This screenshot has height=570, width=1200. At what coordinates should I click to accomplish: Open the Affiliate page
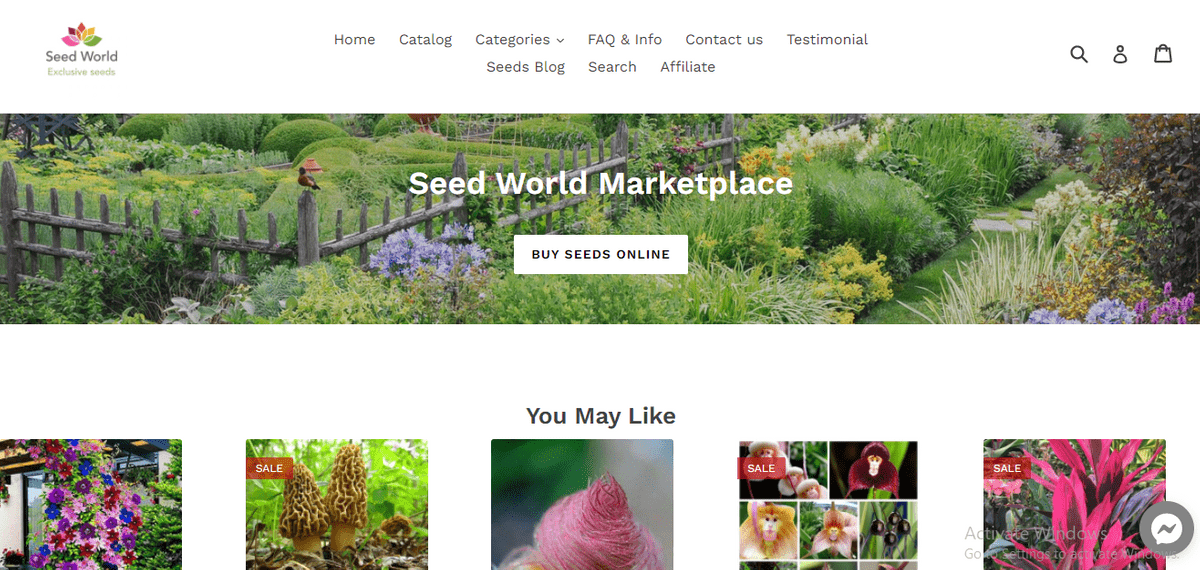pos(688,67)
